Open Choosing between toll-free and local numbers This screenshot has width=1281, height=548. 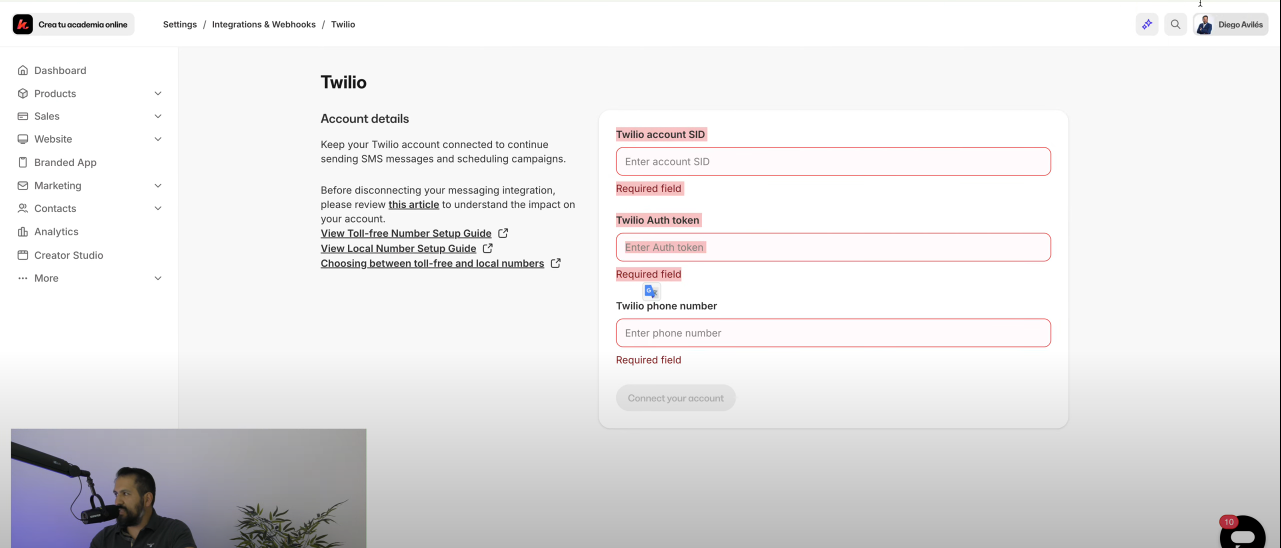click(x=432, y=263)
